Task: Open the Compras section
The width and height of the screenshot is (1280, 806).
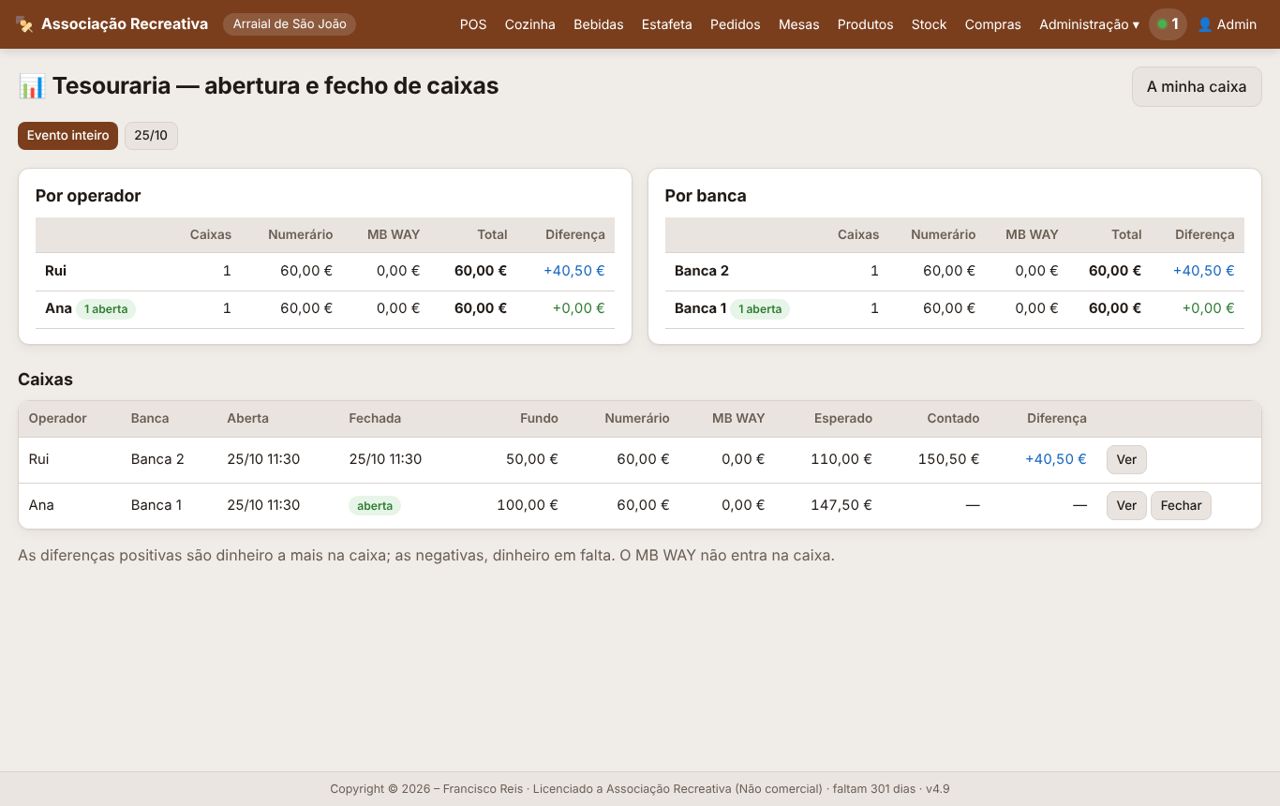Action: click(x=993, y=24)
